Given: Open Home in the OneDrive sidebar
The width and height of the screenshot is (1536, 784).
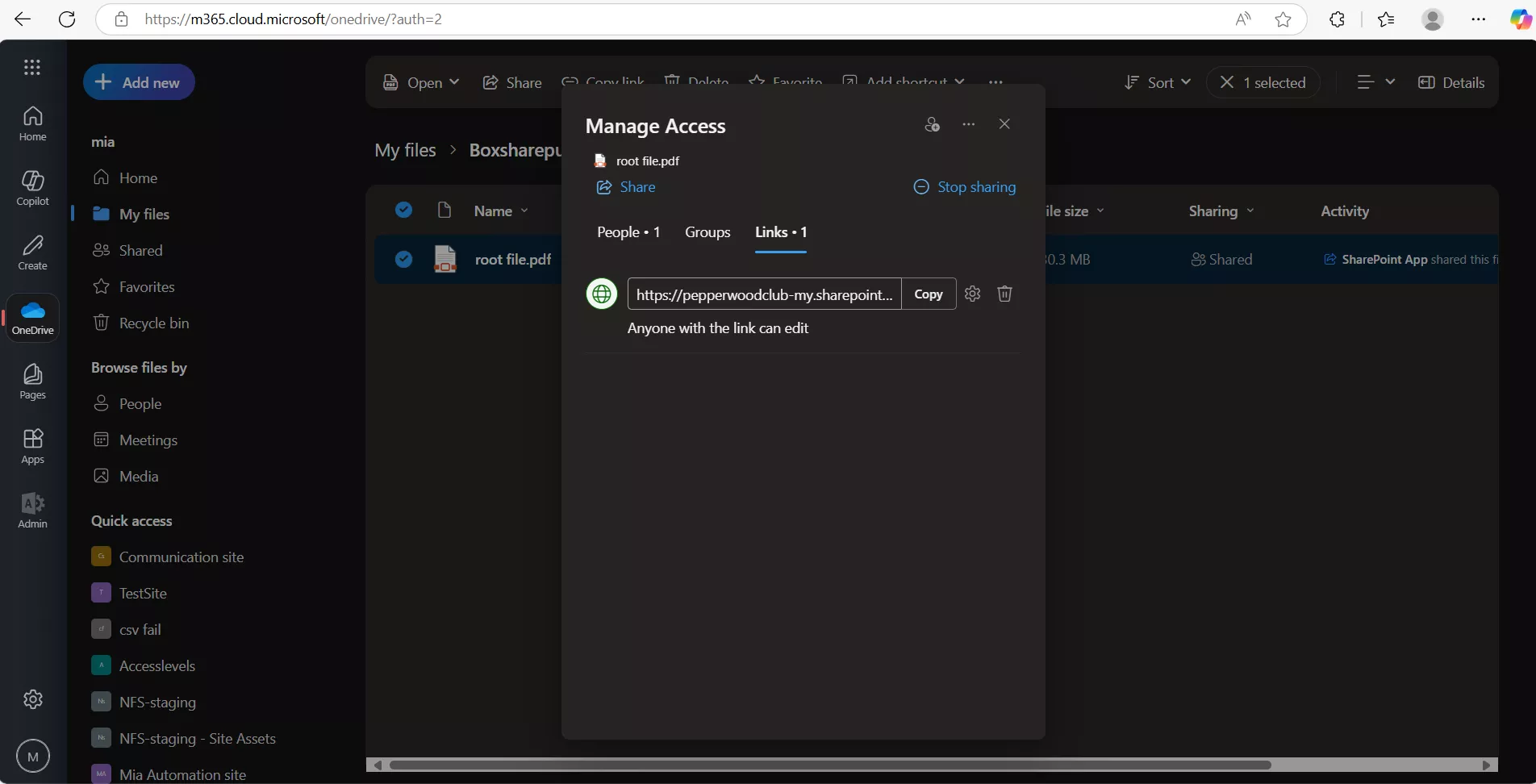Looking at the screenshot, I should pos(138,178).
